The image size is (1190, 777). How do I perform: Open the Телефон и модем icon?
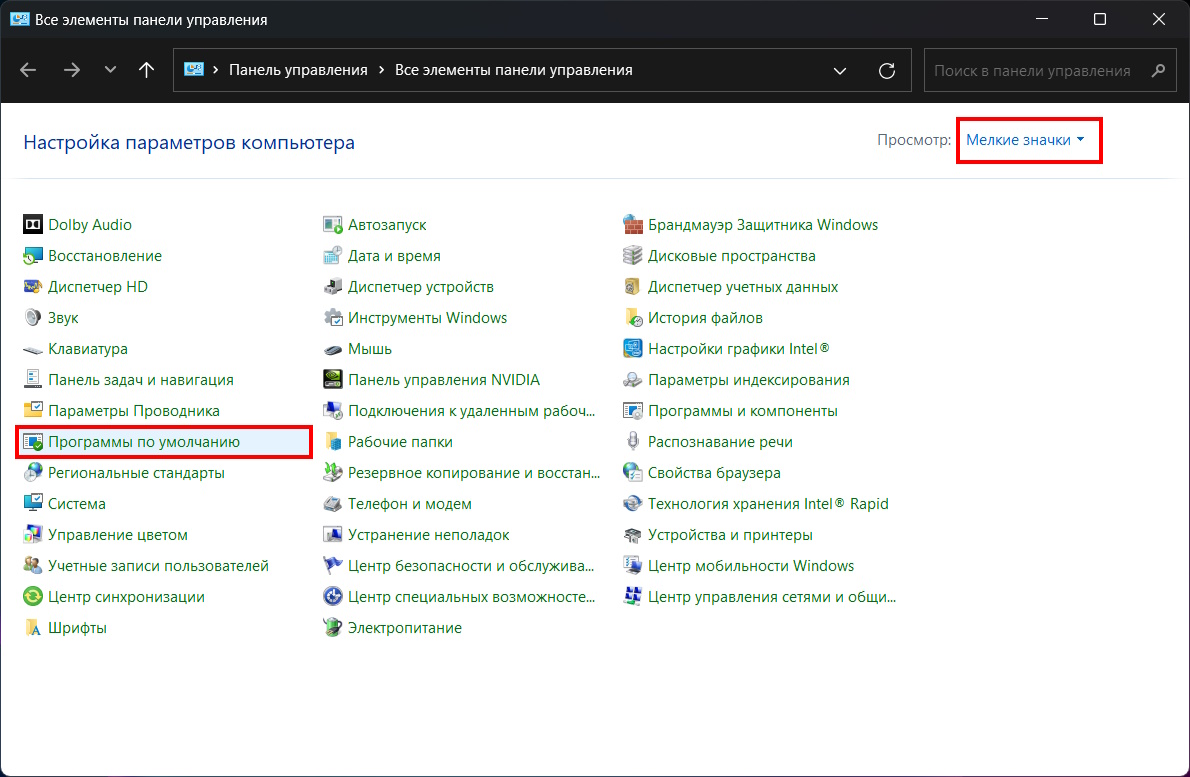point(332,504)
